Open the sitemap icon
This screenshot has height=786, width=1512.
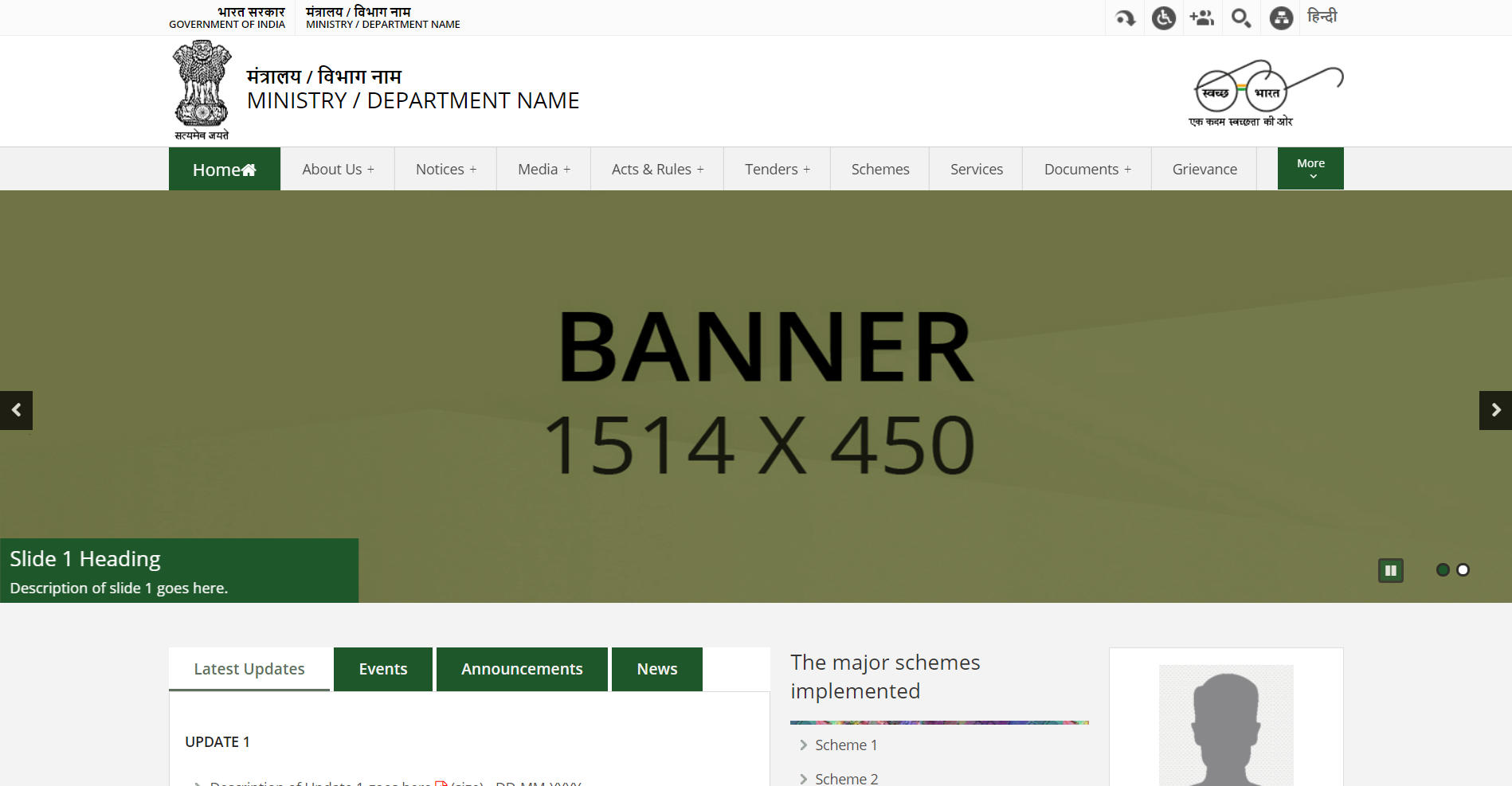click(1280, 18)
